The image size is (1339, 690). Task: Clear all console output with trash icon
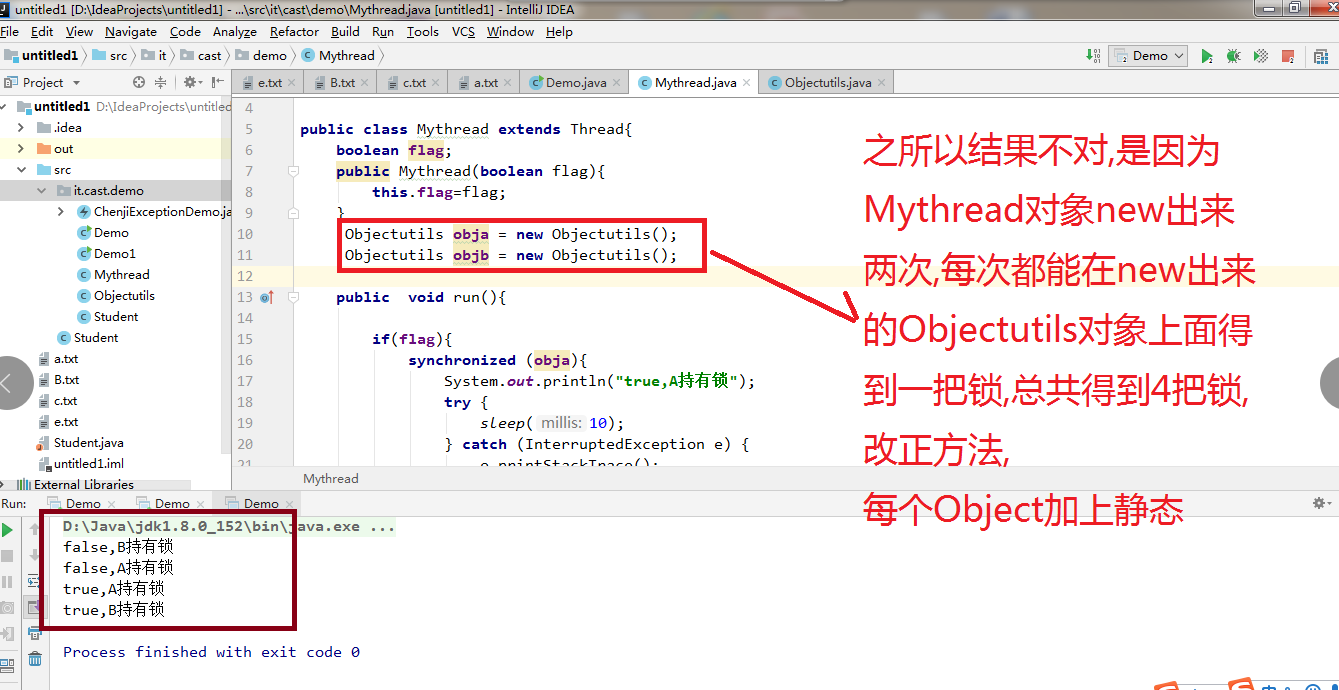coord(35,659)
